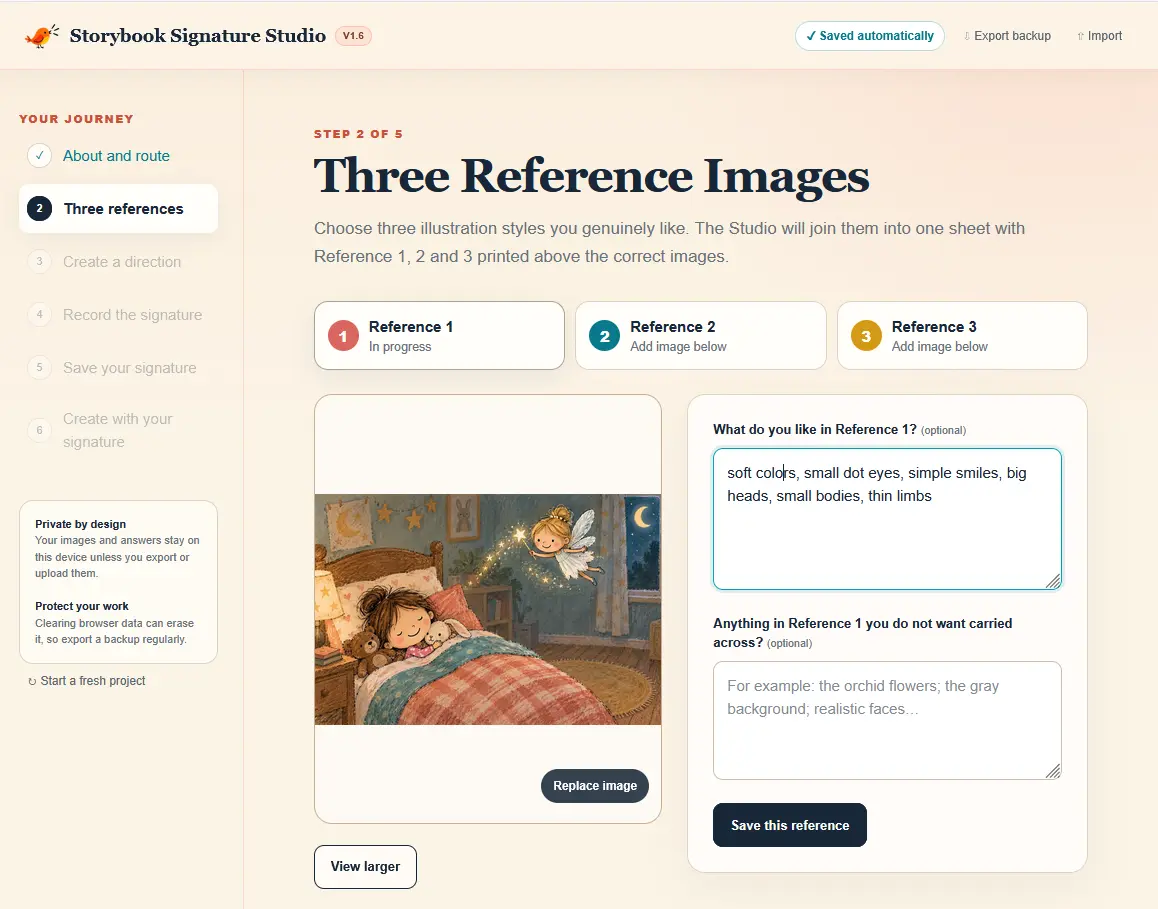Save this reference
This screenshot has height=909, width=1158.
tap(789, 825)
